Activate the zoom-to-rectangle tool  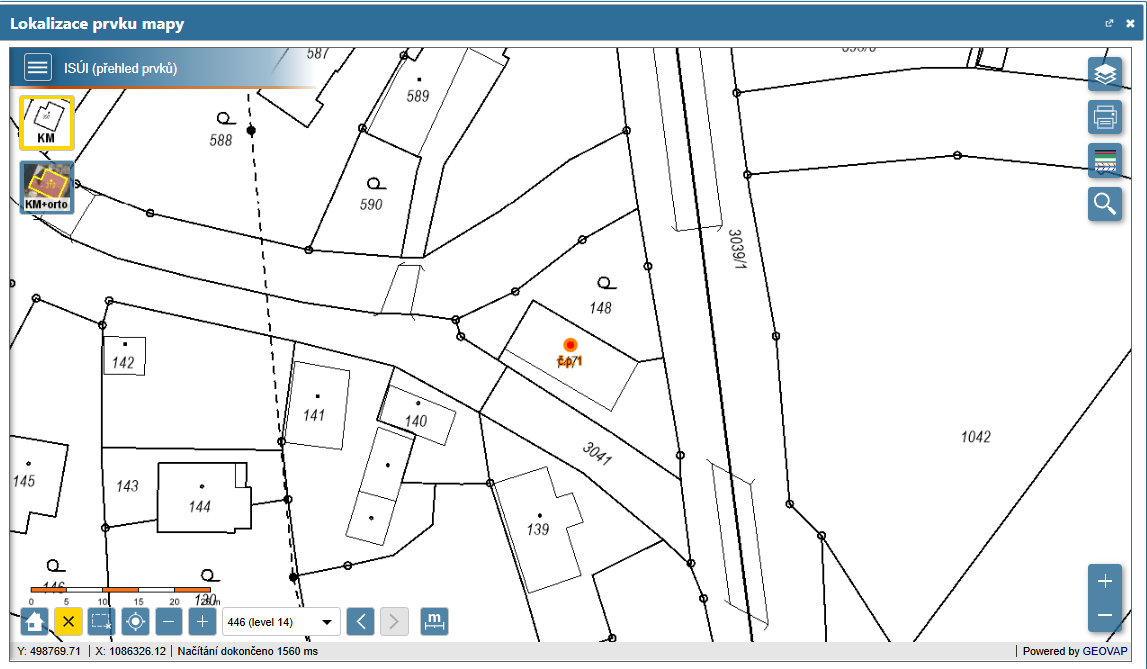(x=102, y=621)
